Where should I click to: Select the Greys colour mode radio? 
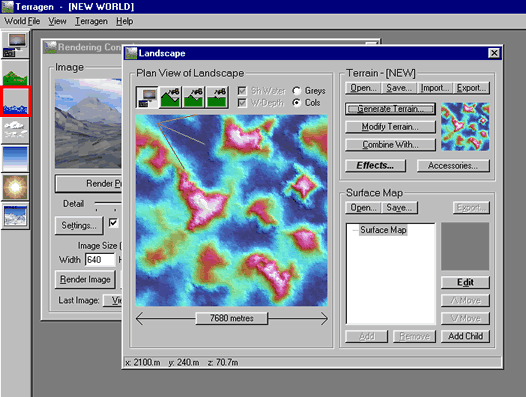(297, 91)
